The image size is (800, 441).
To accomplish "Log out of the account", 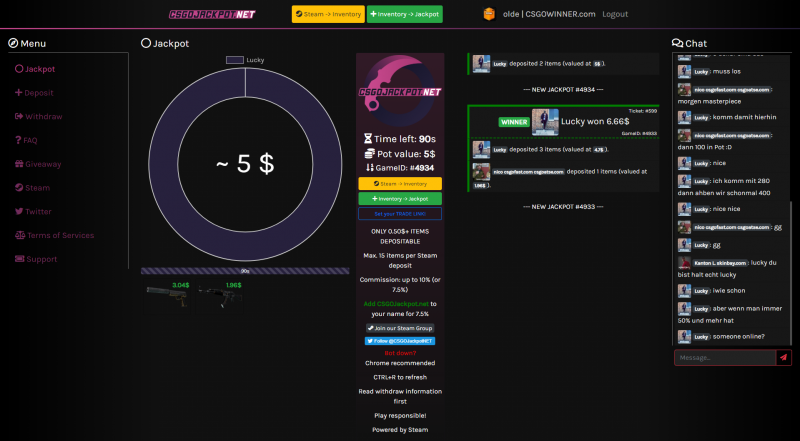I will (x=615, y=14).
